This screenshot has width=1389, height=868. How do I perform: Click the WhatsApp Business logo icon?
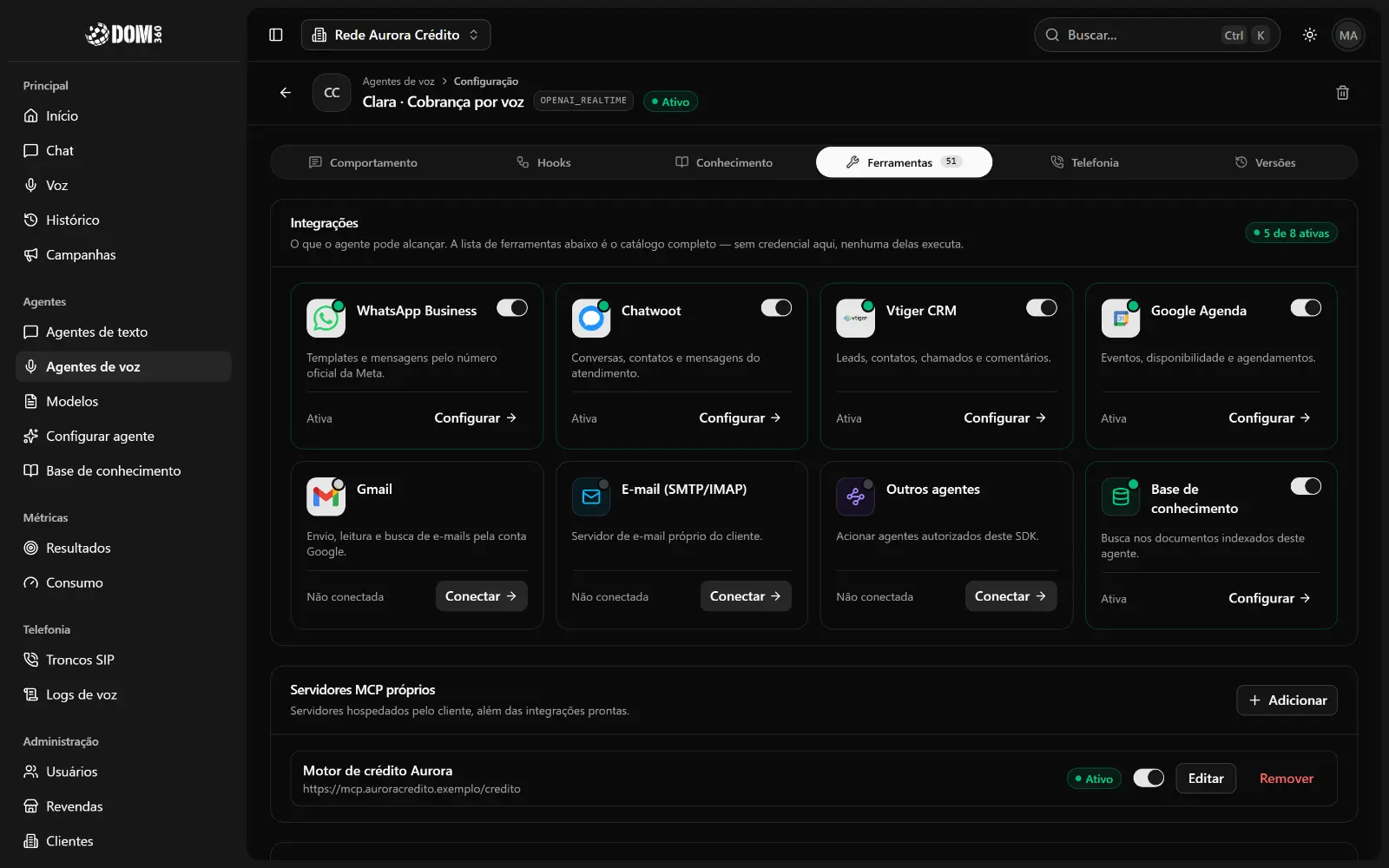[x=326, y=319]
